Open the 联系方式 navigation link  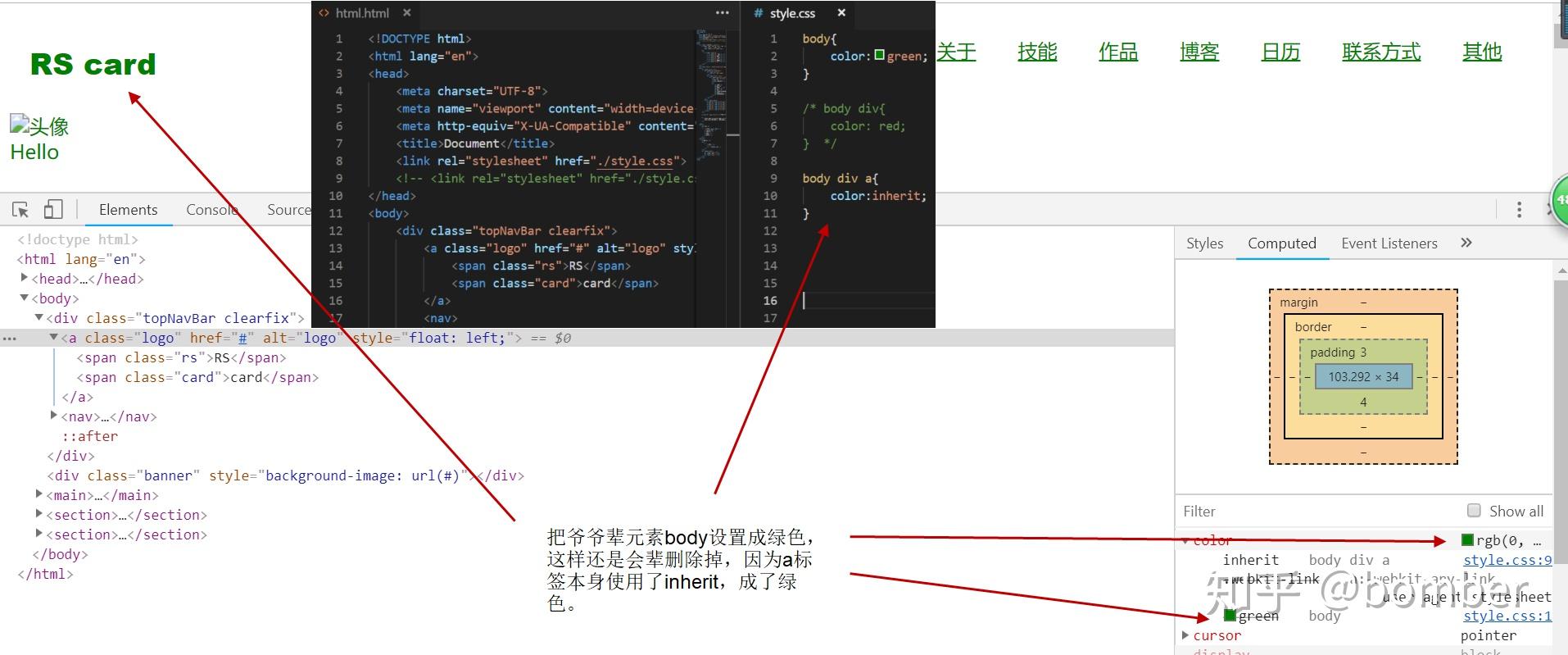click(1381, 52)
